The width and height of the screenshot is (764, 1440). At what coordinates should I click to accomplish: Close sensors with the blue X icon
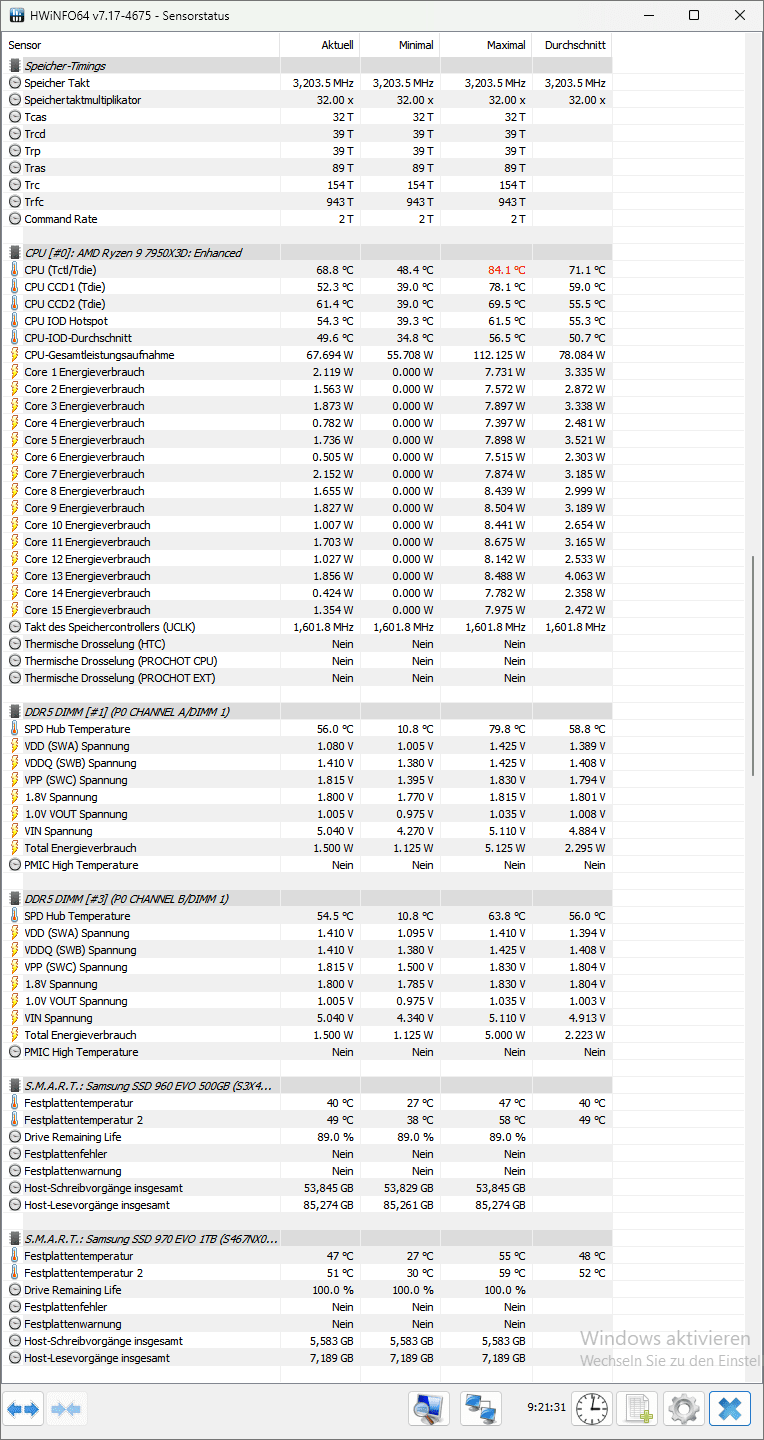pyautogui.click(x=730, y=1409)
